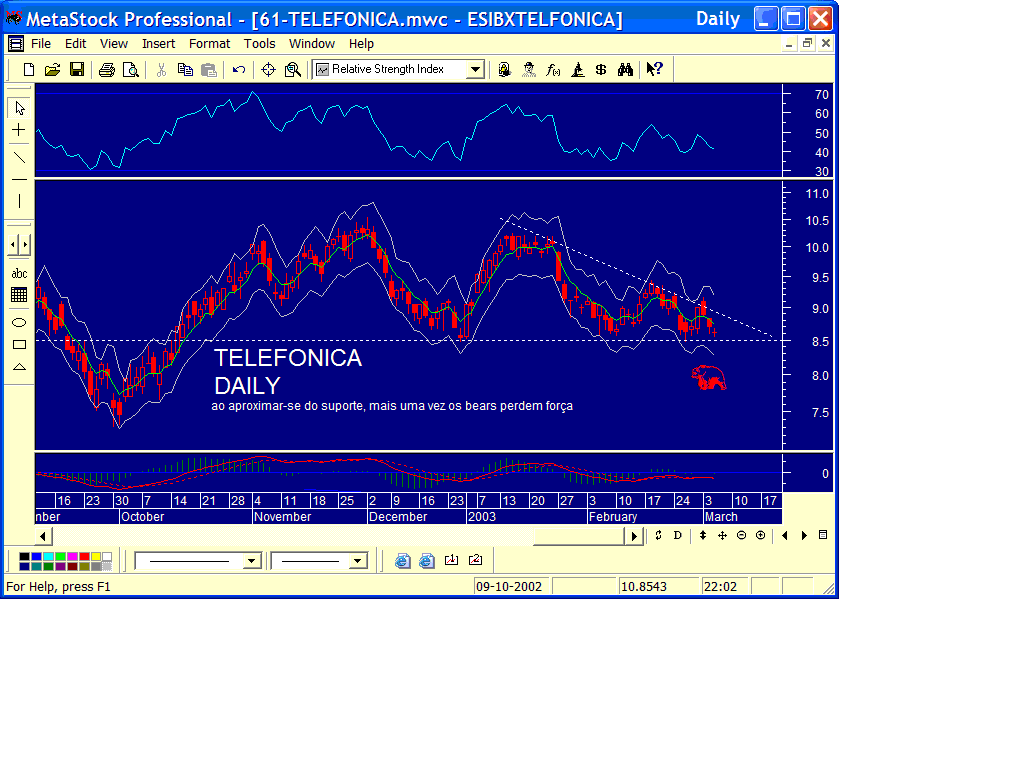Select the abc text tool
The image size is (1024, 768).
pyautogui.click(x=20, y=273)
